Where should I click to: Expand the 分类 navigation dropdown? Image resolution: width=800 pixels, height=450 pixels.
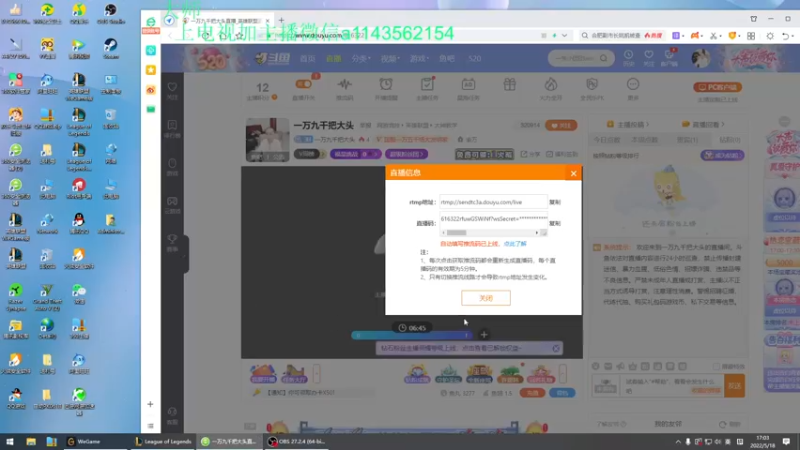tap(361, 59)
